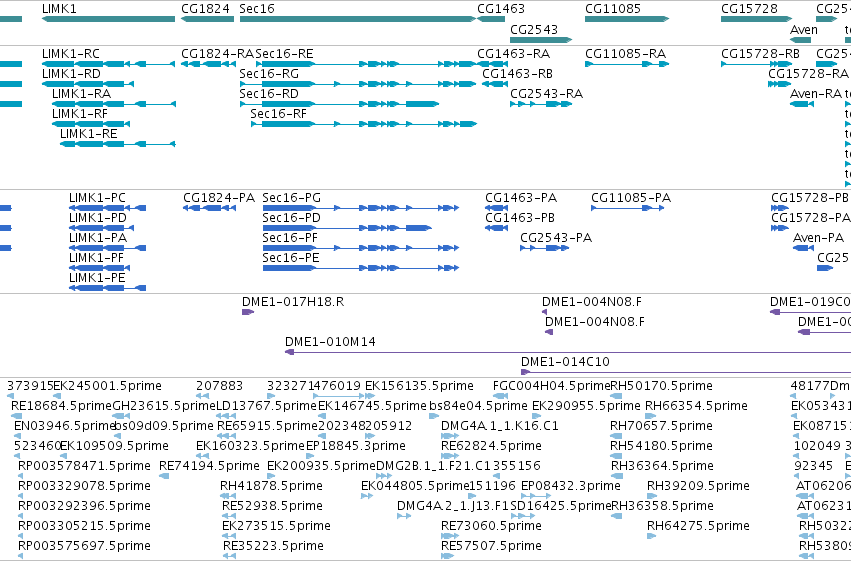Select EST EK273515.5prime
Viewport: 851px width, 561px height.
coord(276,526)
